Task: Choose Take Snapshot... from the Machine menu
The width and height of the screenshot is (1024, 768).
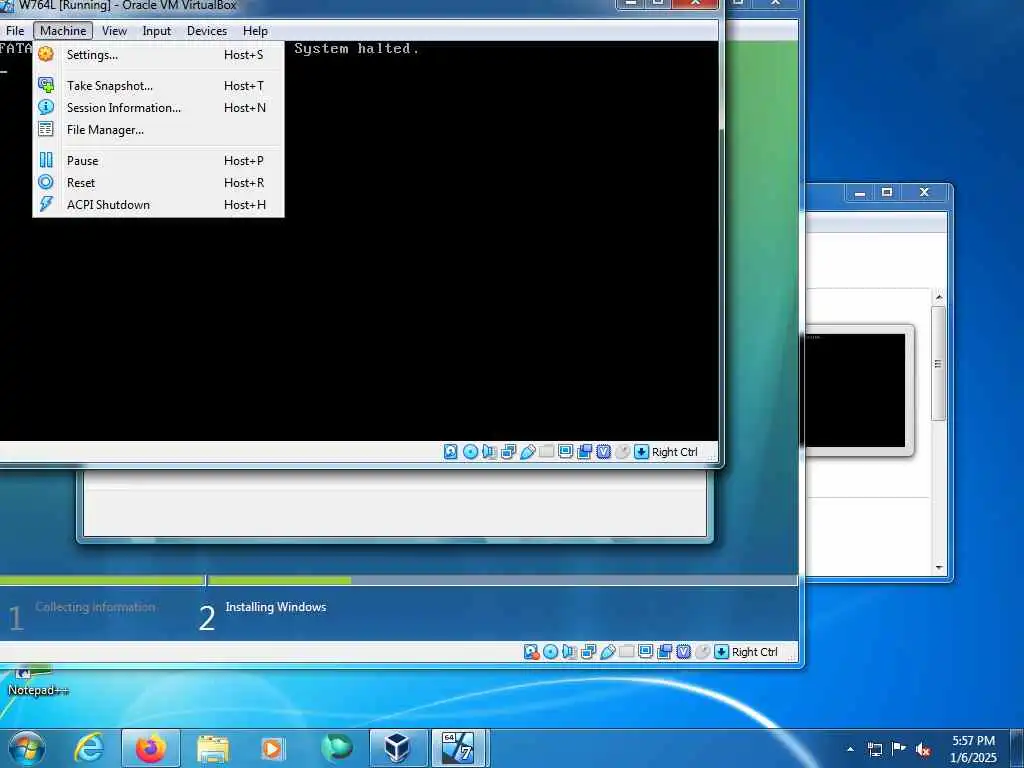Action: pos(158,86)
